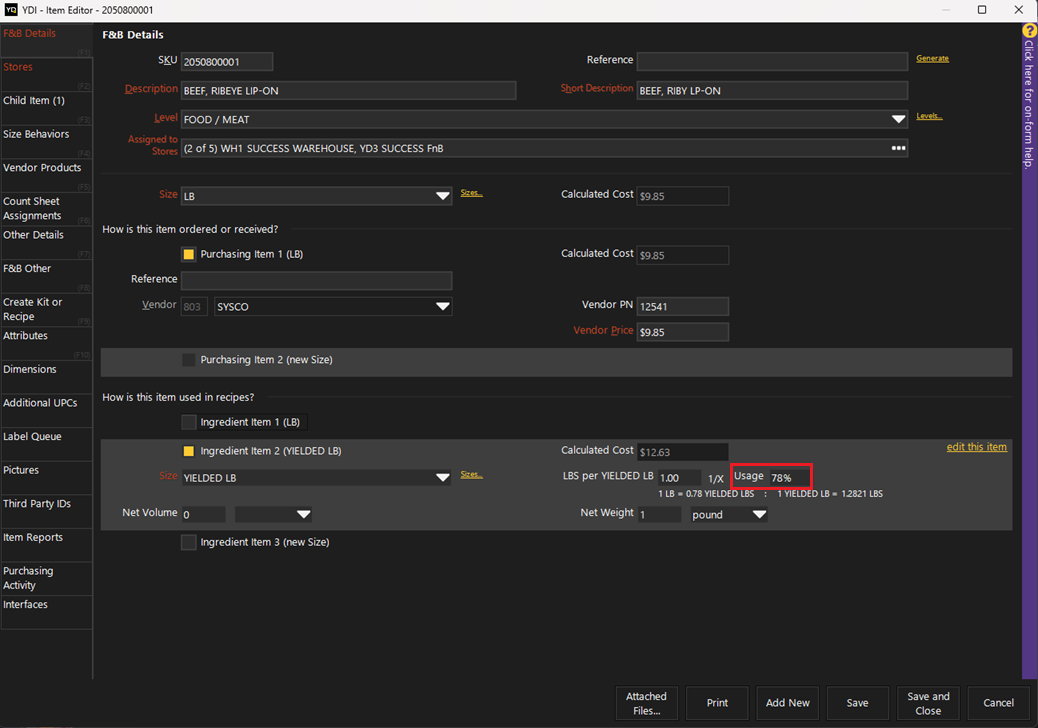Open Size Behaviors tab
Viewport: 1038px width, 728px height.
click(x=46, y=142)
